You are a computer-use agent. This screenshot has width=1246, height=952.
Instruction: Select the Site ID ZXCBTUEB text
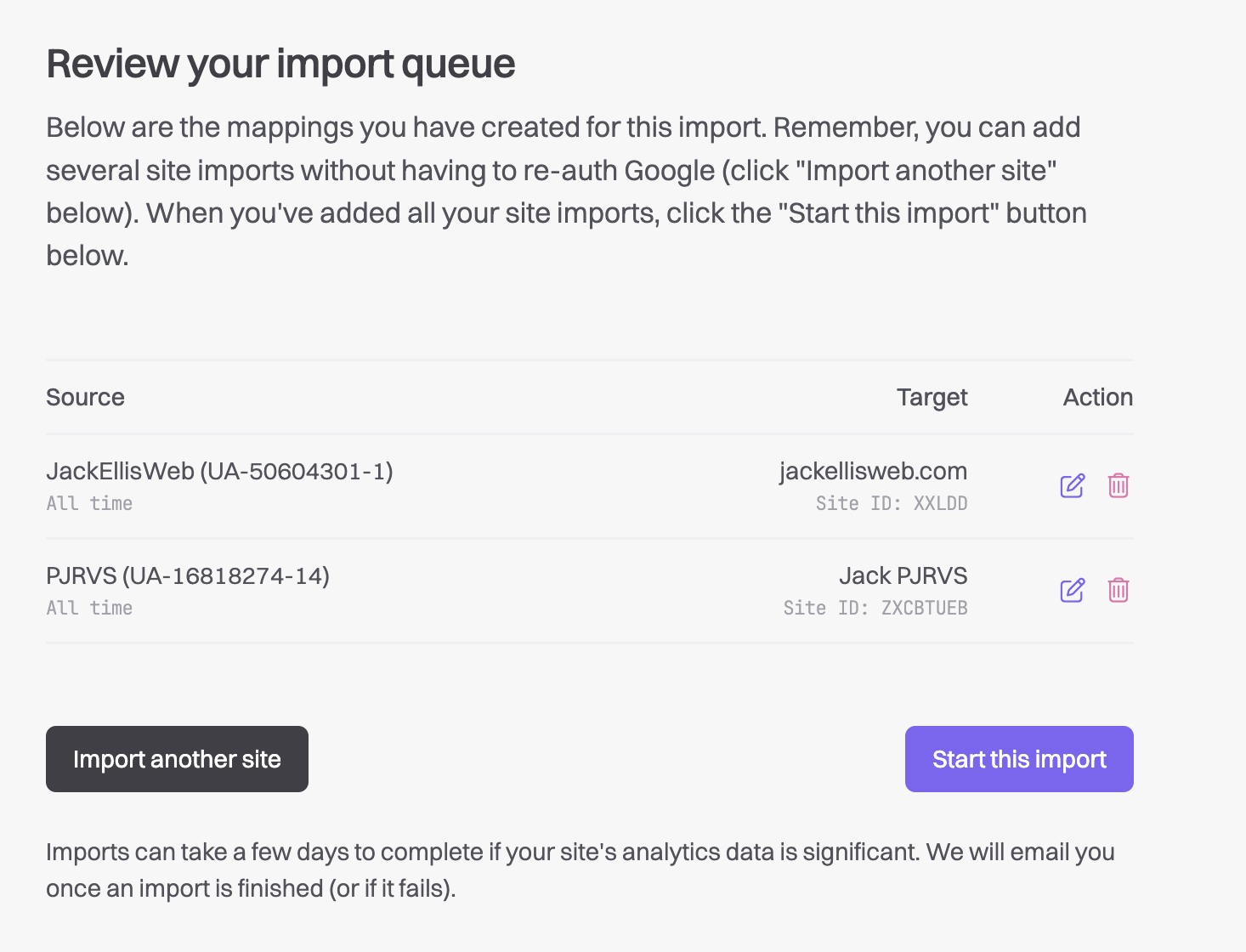875,608
